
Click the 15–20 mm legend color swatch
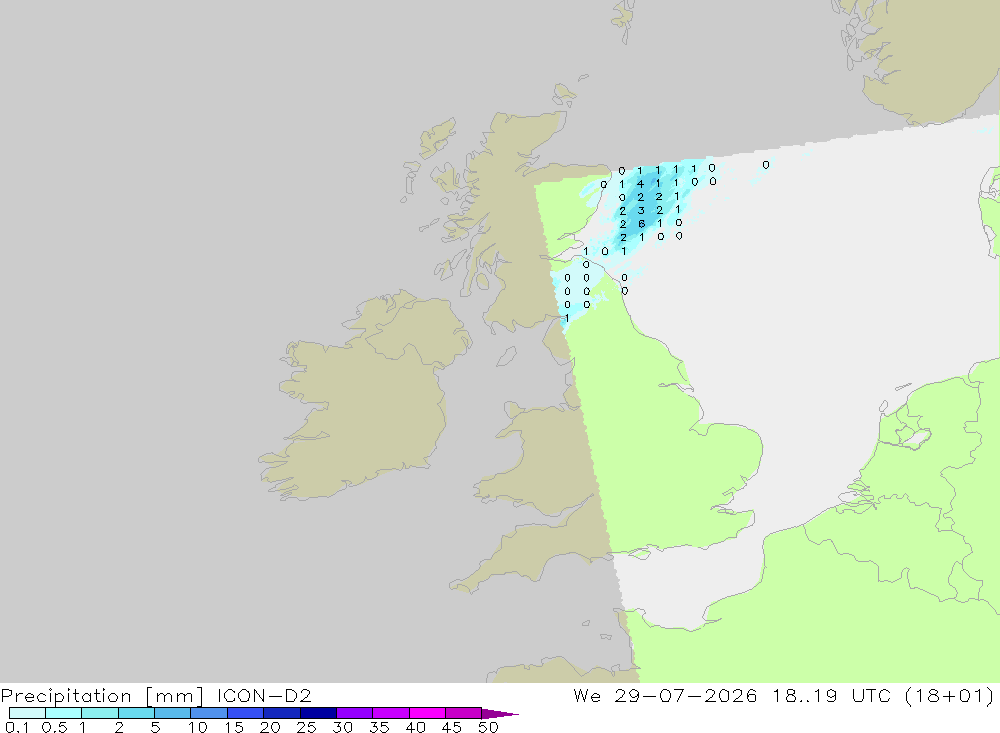pos(245,713)
